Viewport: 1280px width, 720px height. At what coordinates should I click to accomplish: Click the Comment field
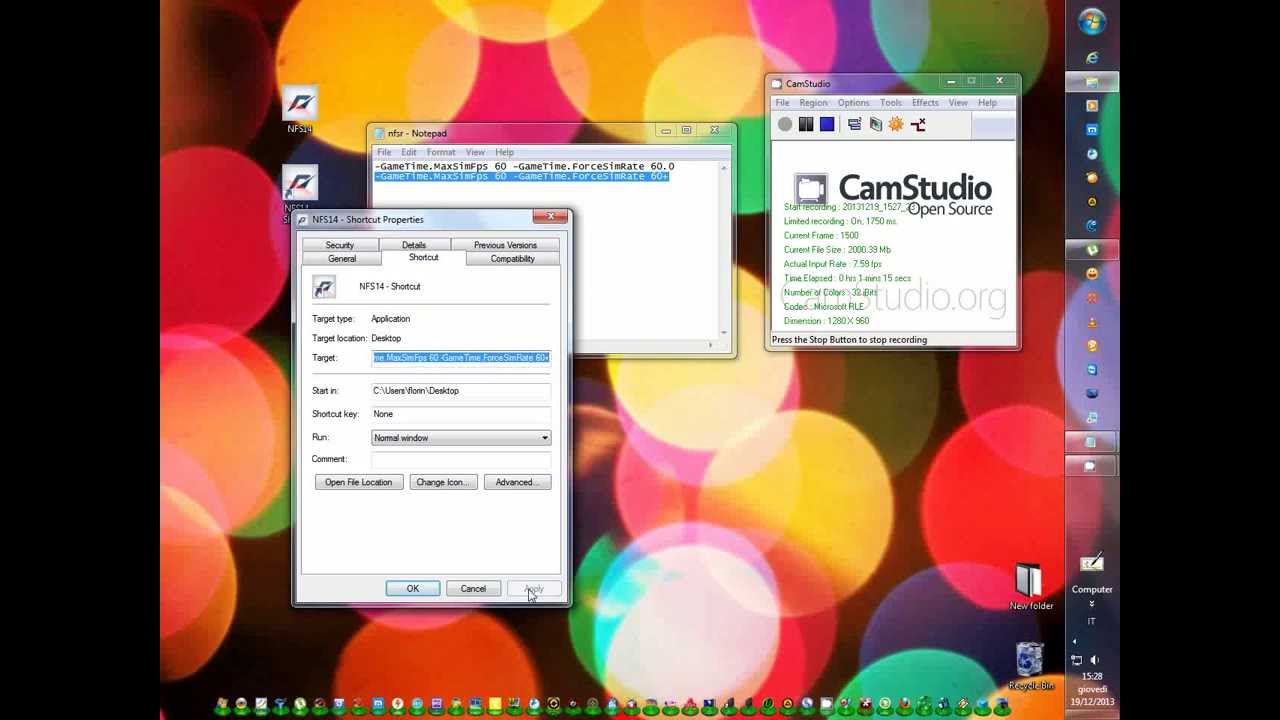461,459
